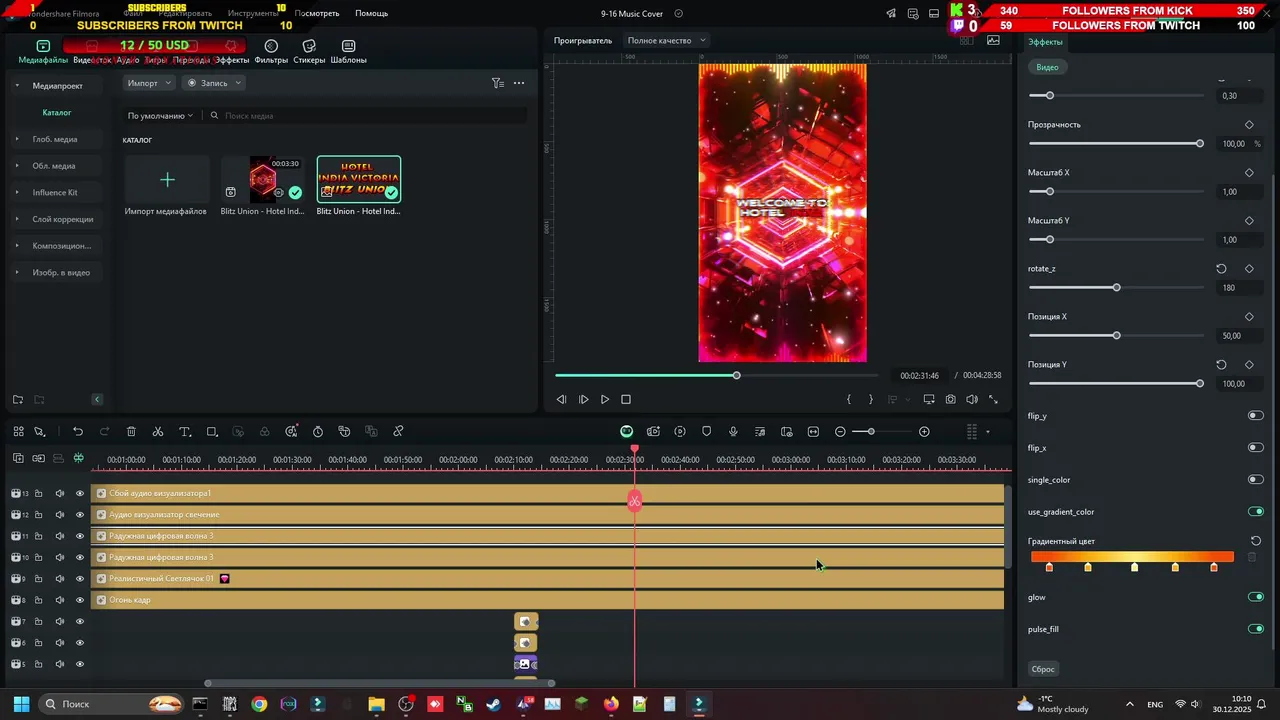Select the Видео tab in the effects panel
Screen dimensions: 1280x720
coord(1047,67)
